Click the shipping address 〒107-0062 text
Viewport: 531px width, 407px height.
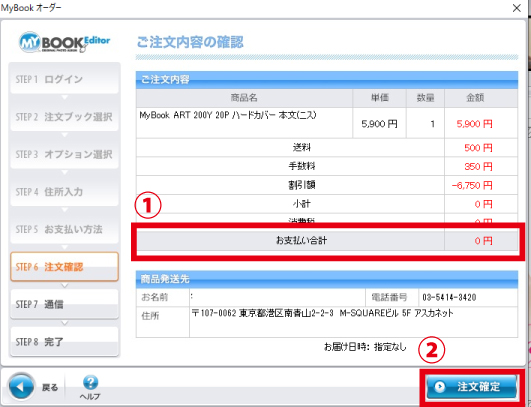point(322,313)
